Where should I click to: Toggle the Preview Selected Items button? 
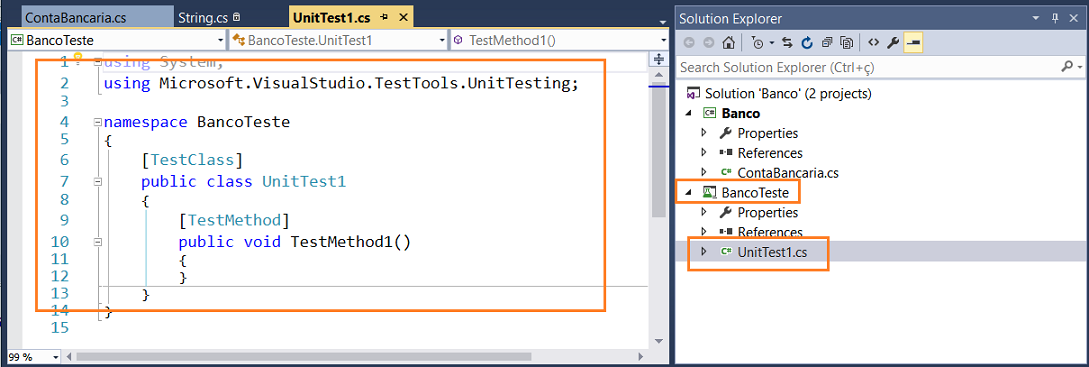click(x=913, y=43)
